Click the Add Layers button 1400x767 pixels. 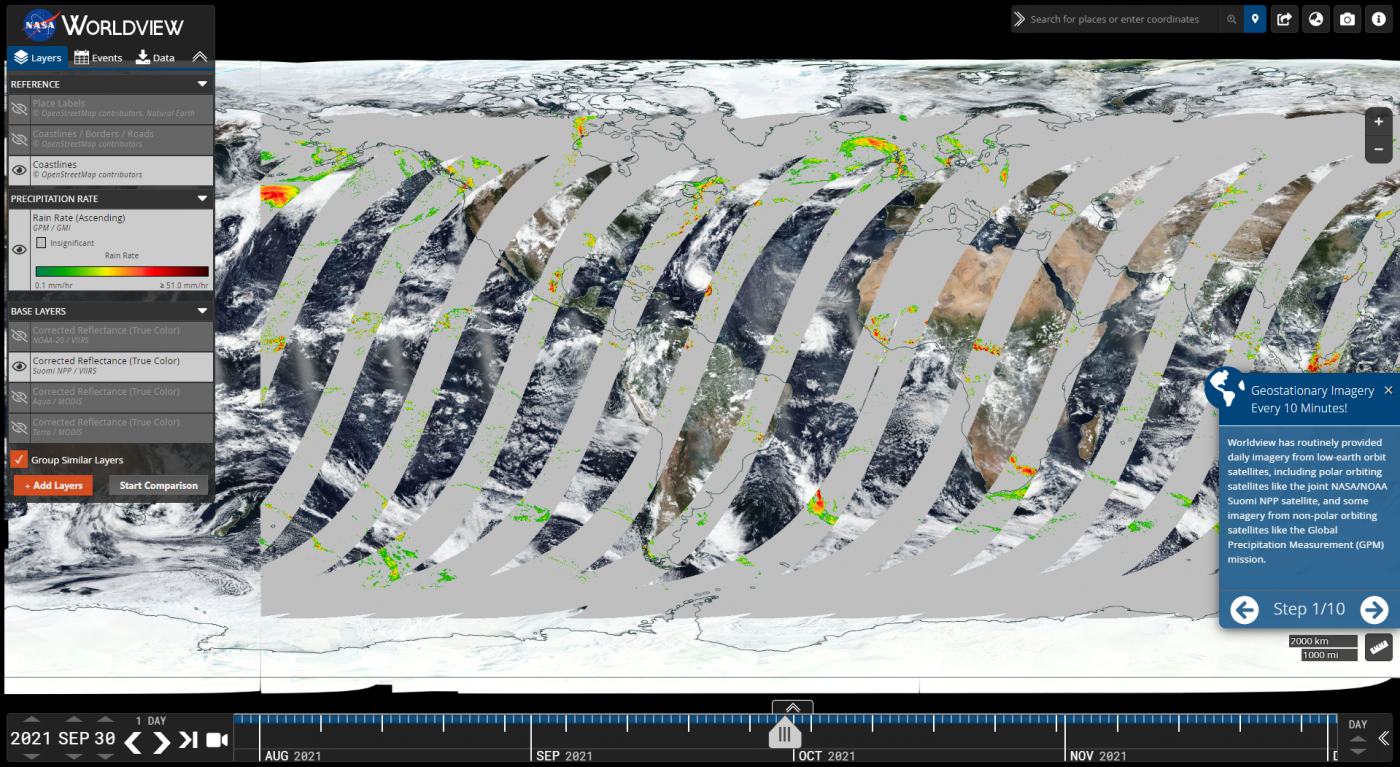[x=52, y=485]
